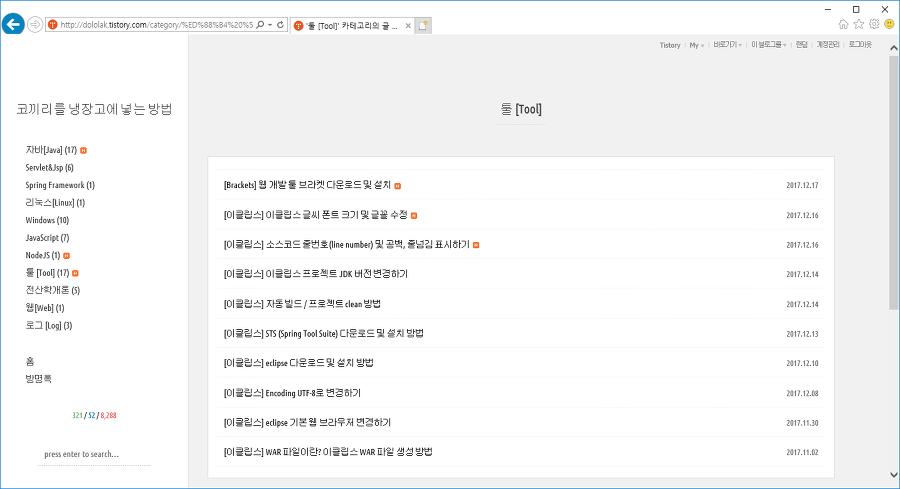Click the URL address bar field
The height and width of the screenshot is (489, 900).
(156, 25)
